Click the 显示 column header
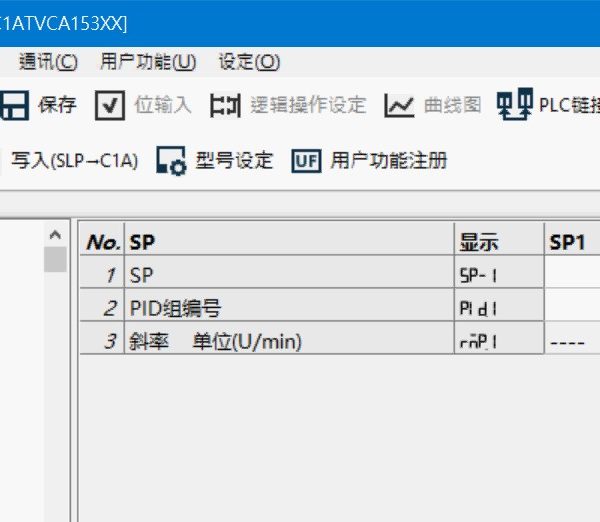 499,241
